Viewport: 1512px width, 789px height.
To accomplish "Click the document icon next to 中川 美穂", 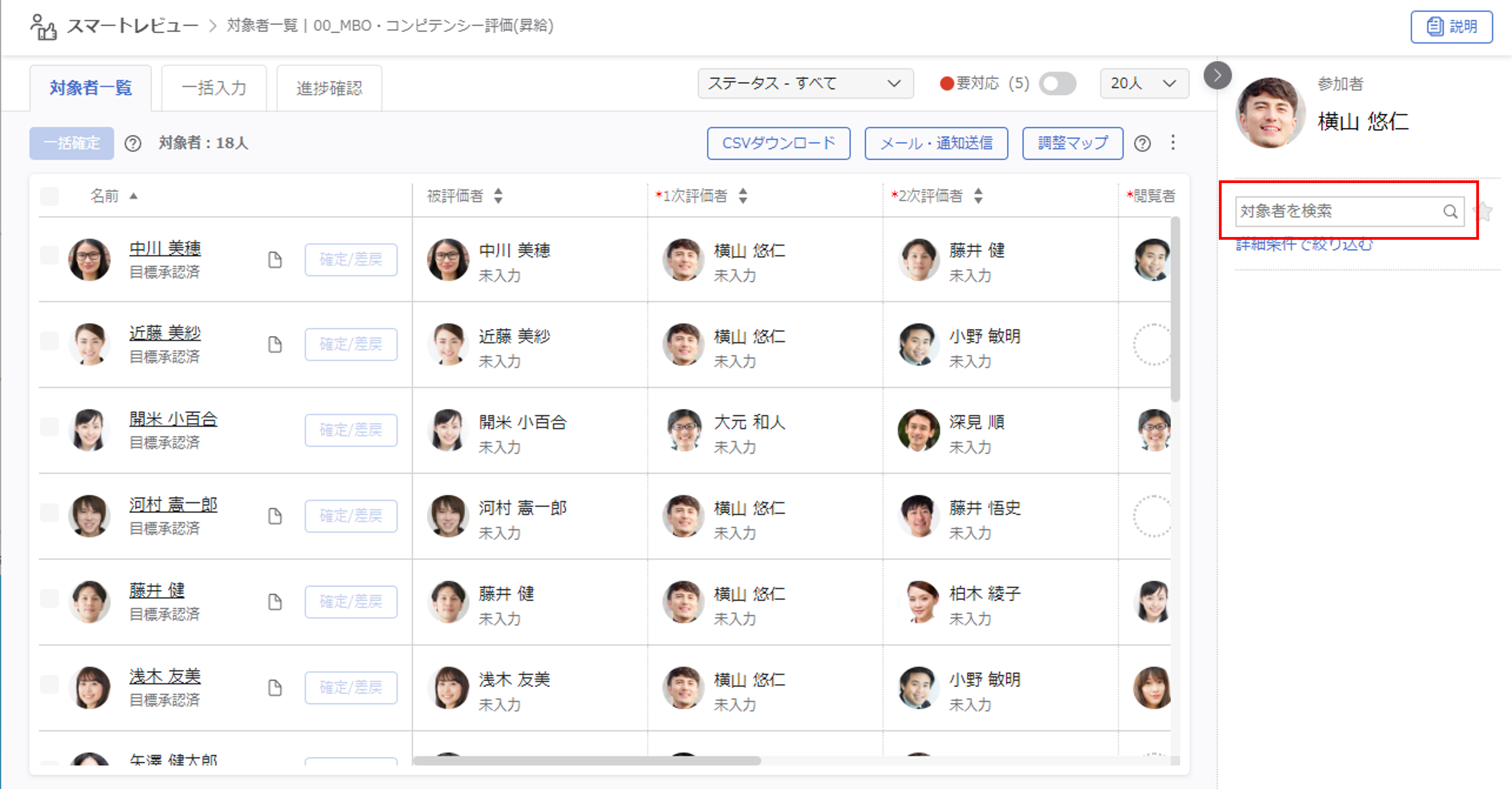I will point(275,259).
